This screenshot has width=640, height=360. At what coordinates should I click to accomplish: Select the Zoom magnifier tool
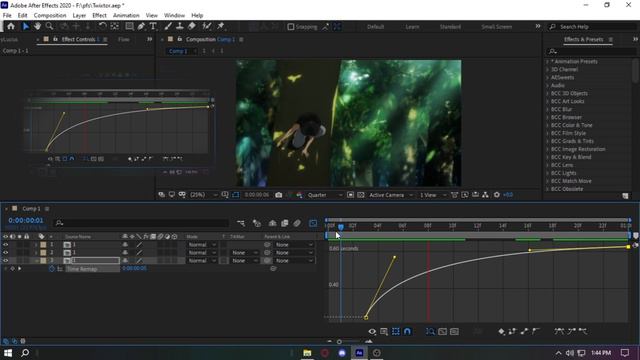(49, 26)
